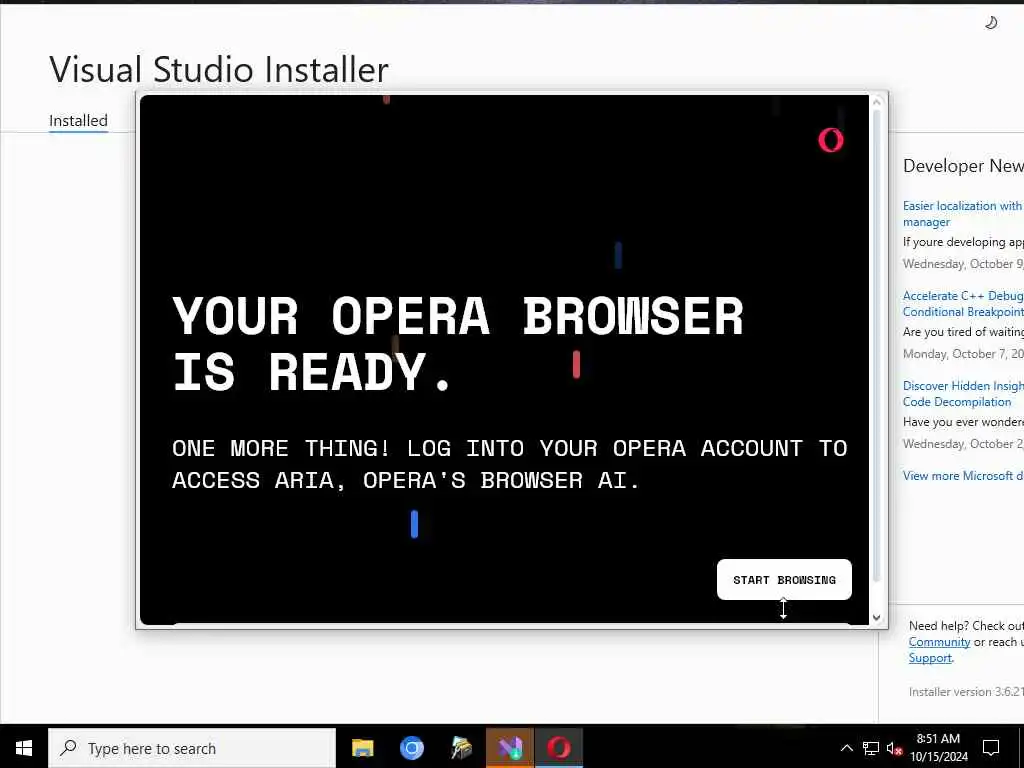Click the muted volume tray icon
Image resolution: width=1024 pixels, height=768 pixels.
894,749
